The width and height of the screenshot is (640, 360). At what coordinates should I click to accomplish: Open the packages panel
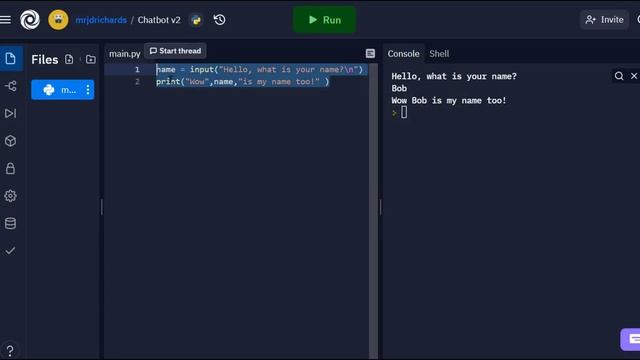pyautogui.click(x=11, y=141)
